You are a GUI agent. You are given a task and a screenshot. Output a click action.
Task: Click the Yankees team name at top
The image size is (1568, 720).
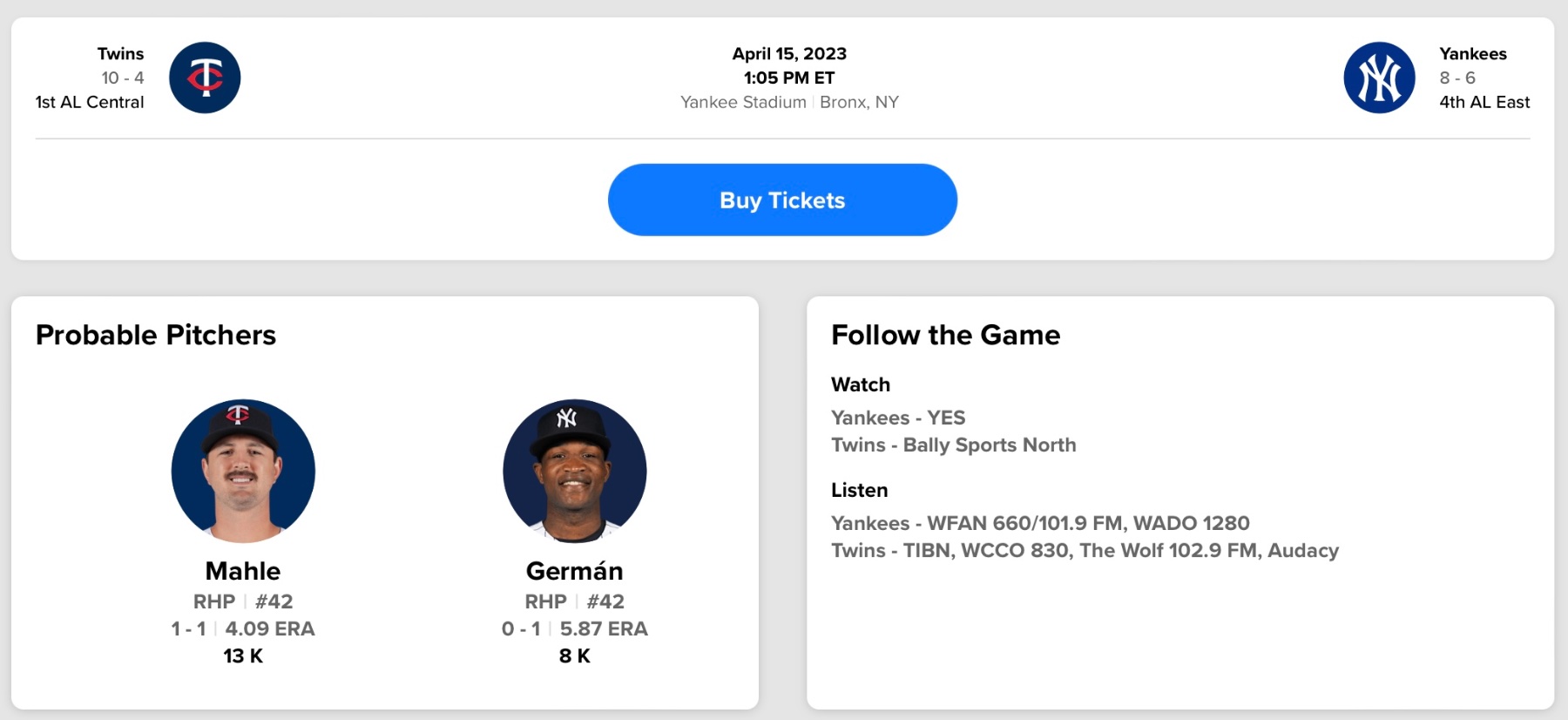(x=1472, y=54)
